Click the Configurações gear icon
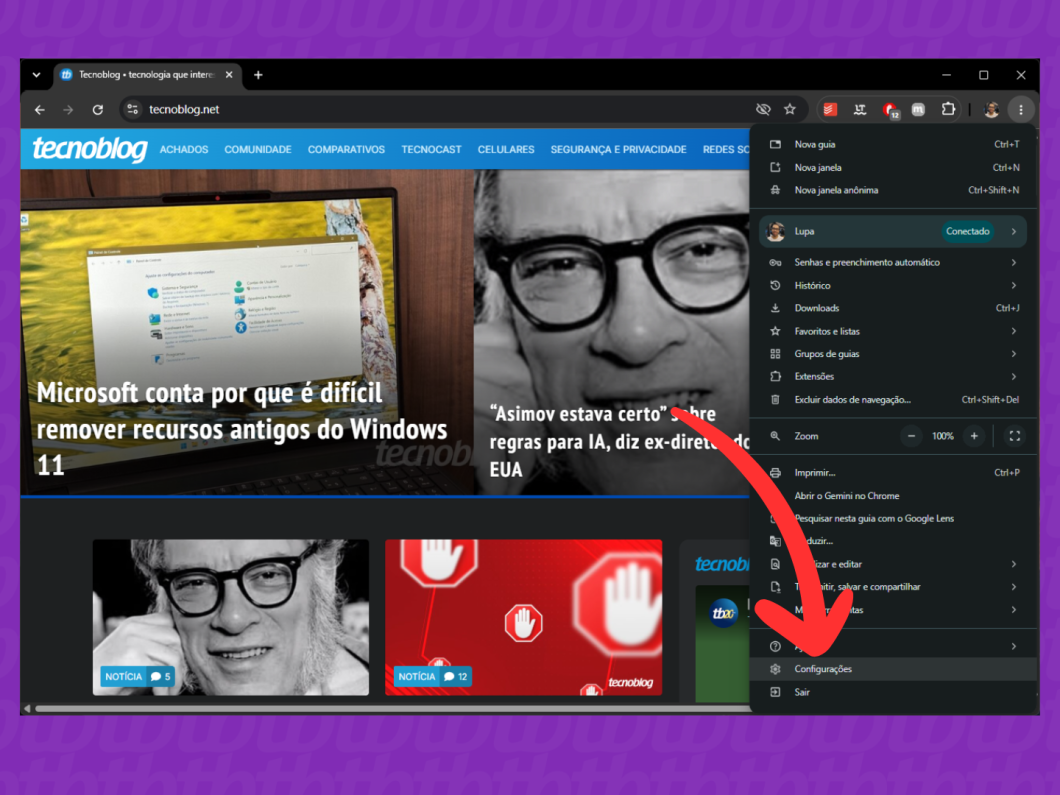The width and height of the screenshot is (1060, 795). (775, 669)
